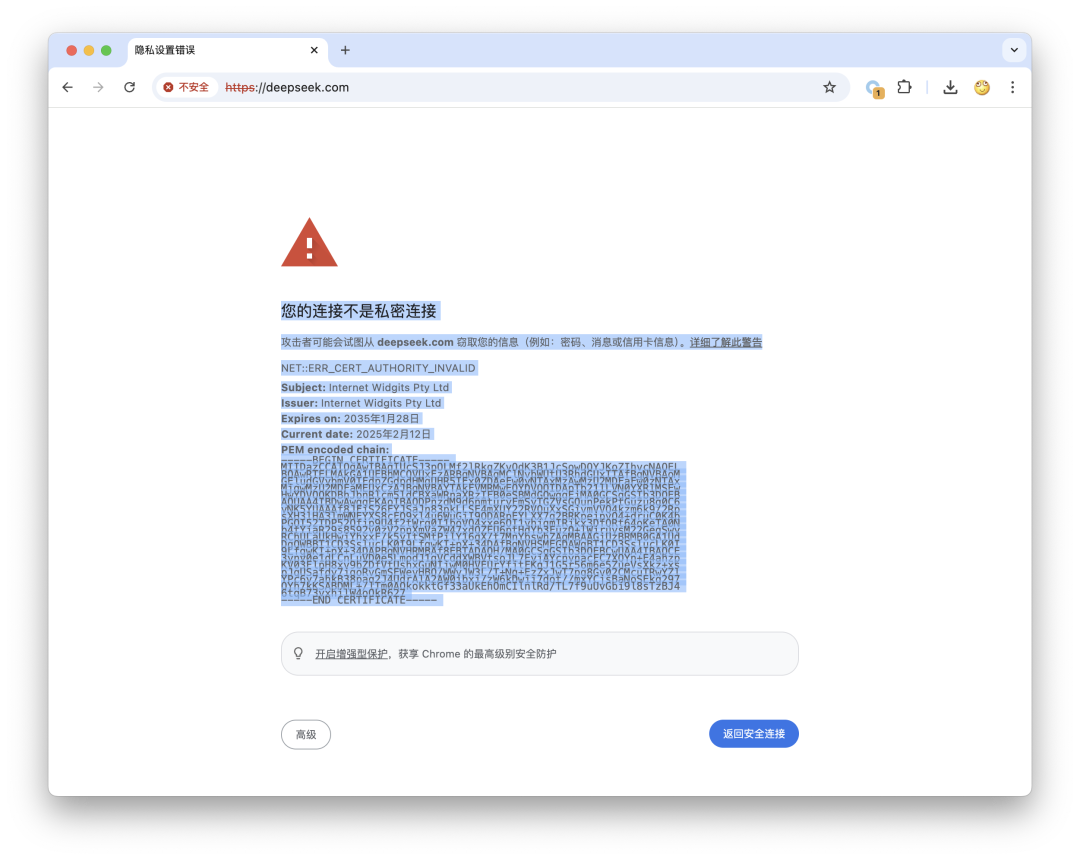Close the 隐私设置错误 tab
Viewport: 1080px width, 860px height.
coord(314,50)
